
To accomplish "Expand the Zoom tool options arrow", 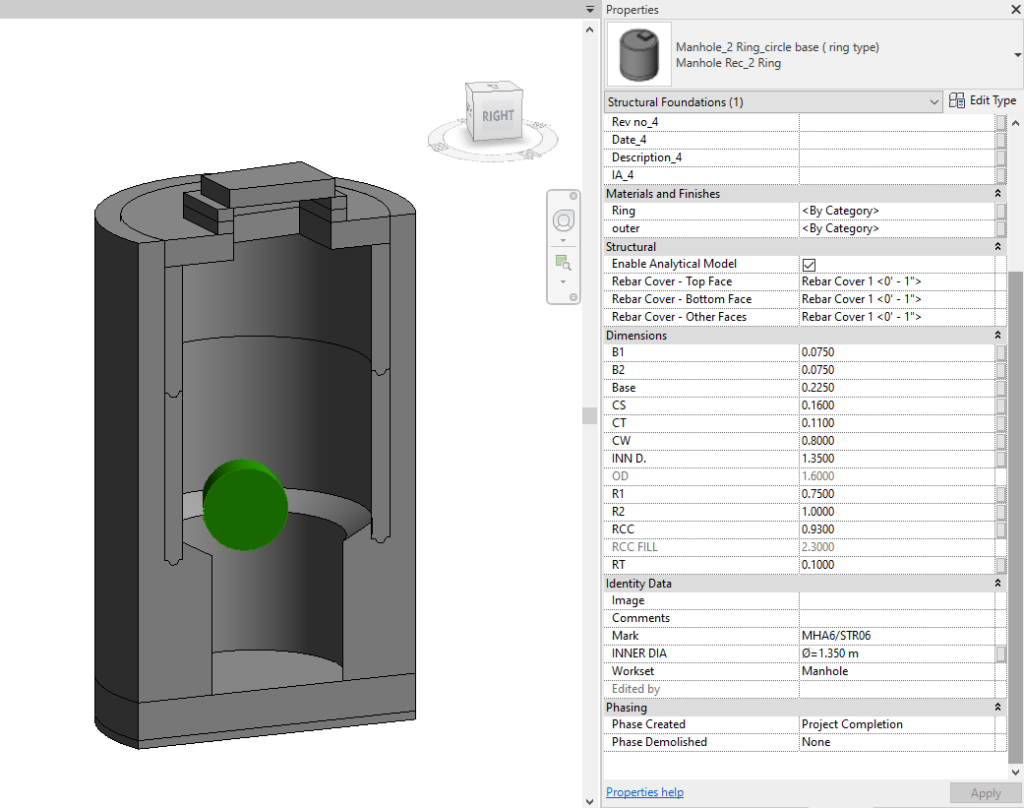I will point(563,281).
